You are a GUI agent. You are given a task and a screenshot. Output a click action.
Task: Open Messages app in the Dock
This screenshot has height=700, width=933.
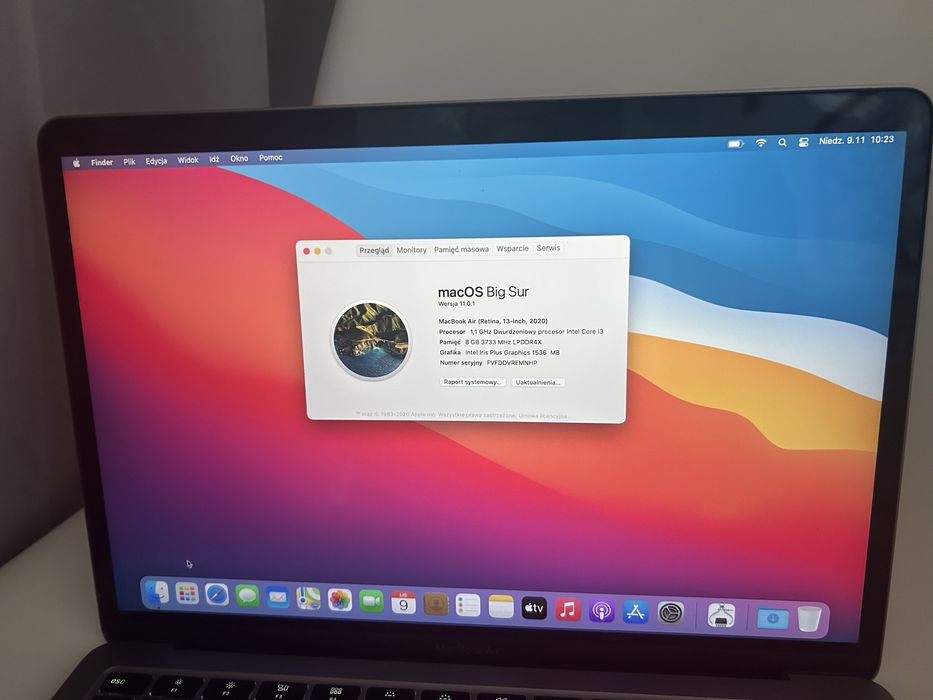pos(247,595)
